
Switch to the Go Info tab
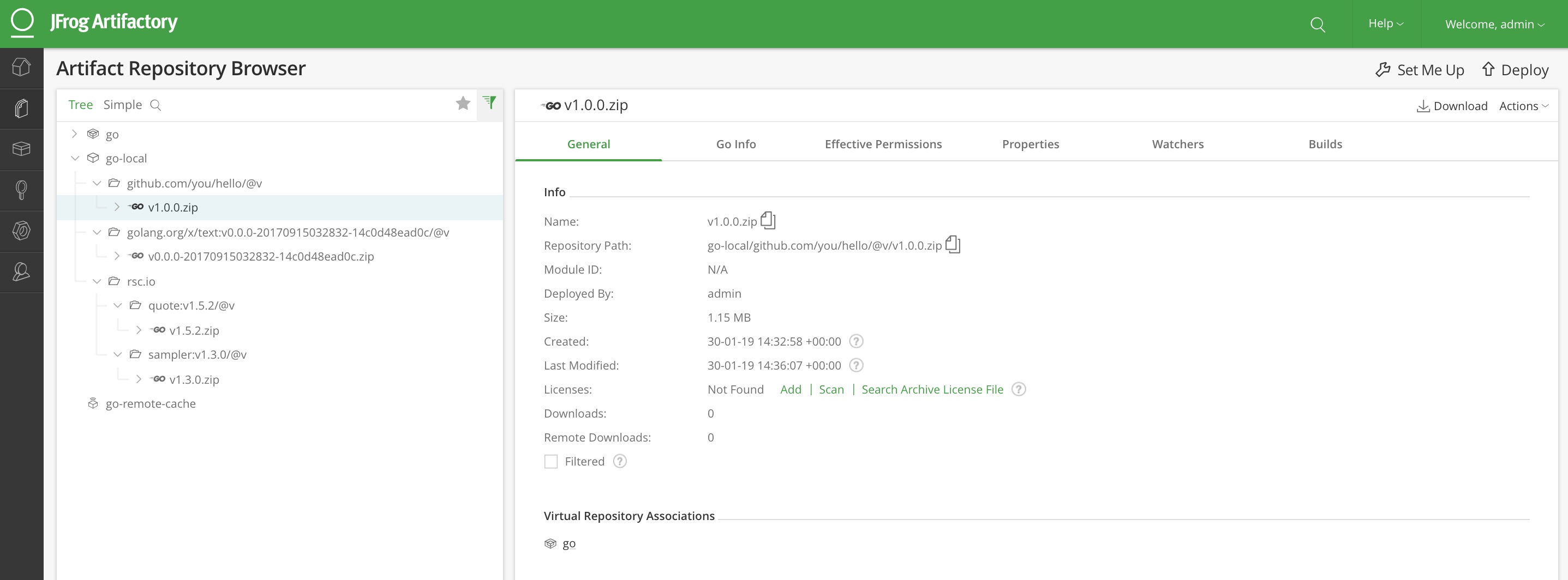pyautogui.click(x=735, y=144)
